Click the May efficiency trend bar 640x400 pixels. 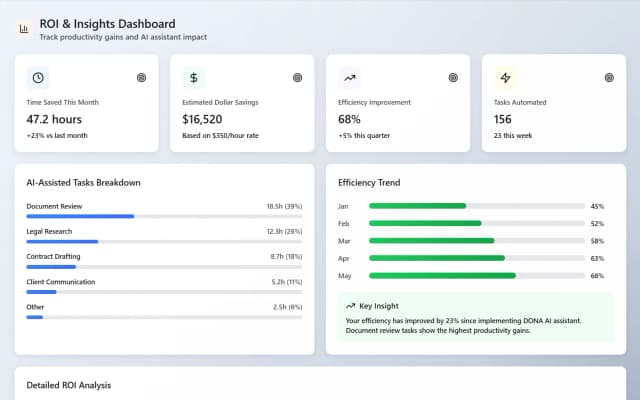[476, 275]
